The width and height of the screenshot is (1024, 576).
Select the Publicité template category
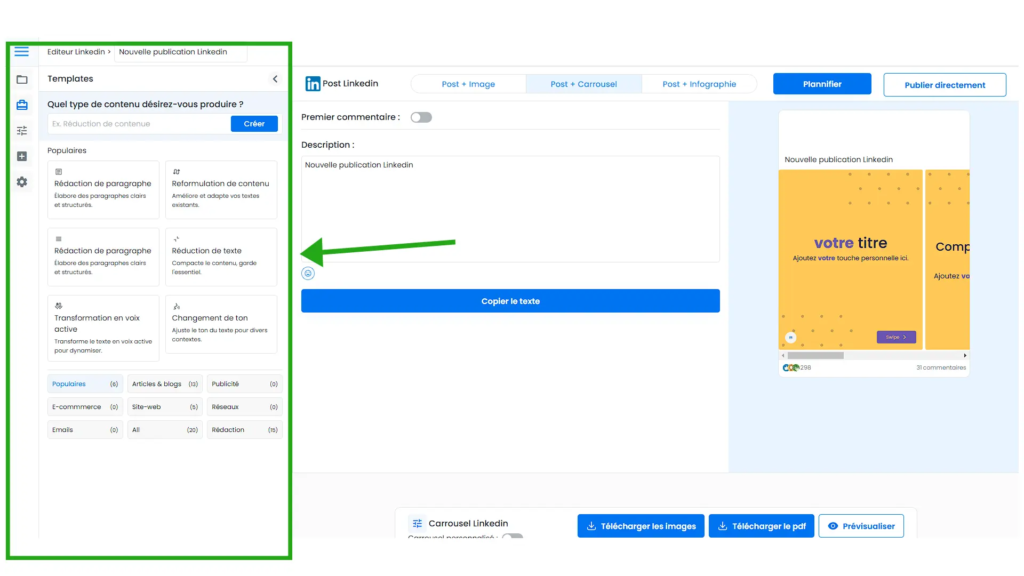click(x=244, y=384)
